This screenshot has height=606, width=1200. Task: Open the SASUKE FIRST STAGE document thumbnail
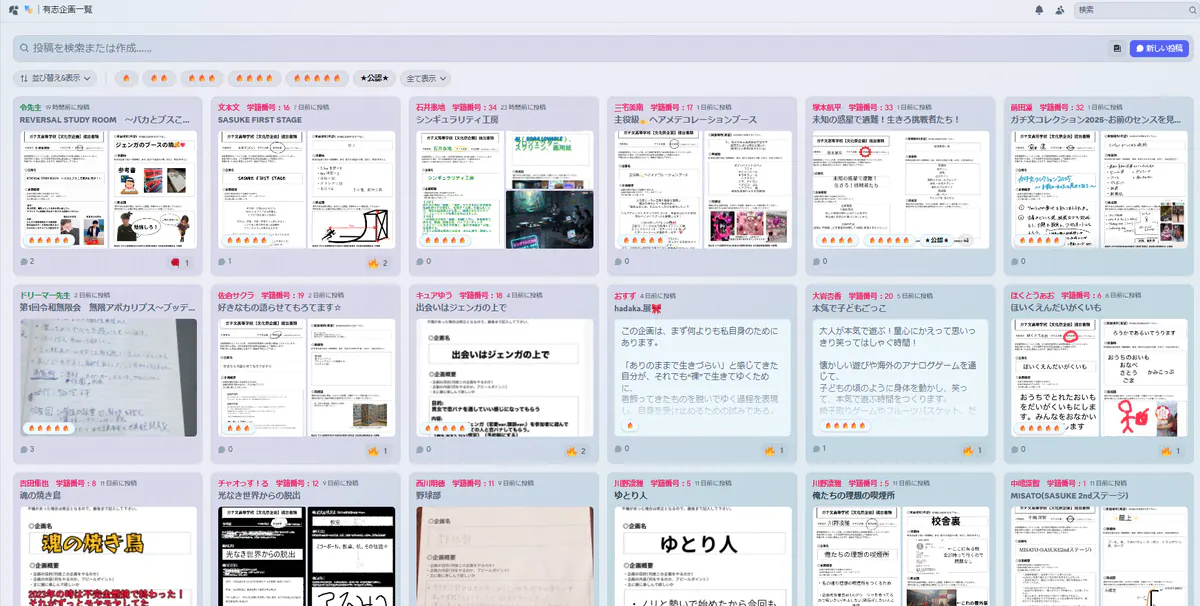click(x=306, y=188)
